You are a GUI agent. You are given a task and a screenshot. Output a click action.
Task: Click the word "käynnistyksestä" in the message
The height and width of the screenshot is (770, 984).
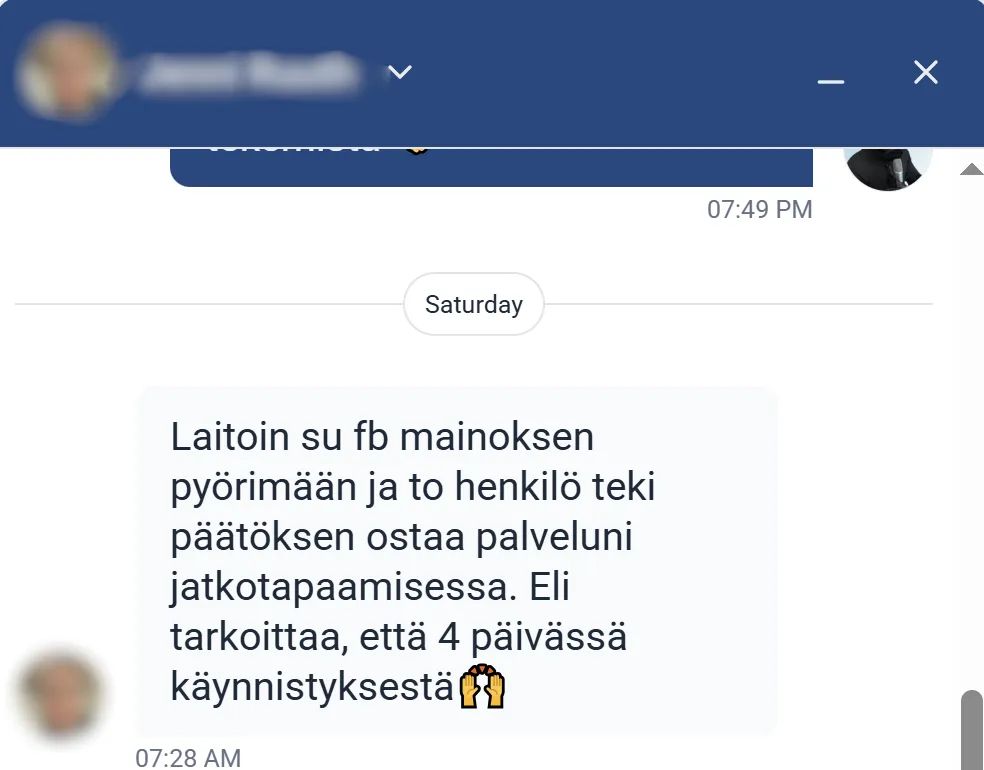(312, 688)
